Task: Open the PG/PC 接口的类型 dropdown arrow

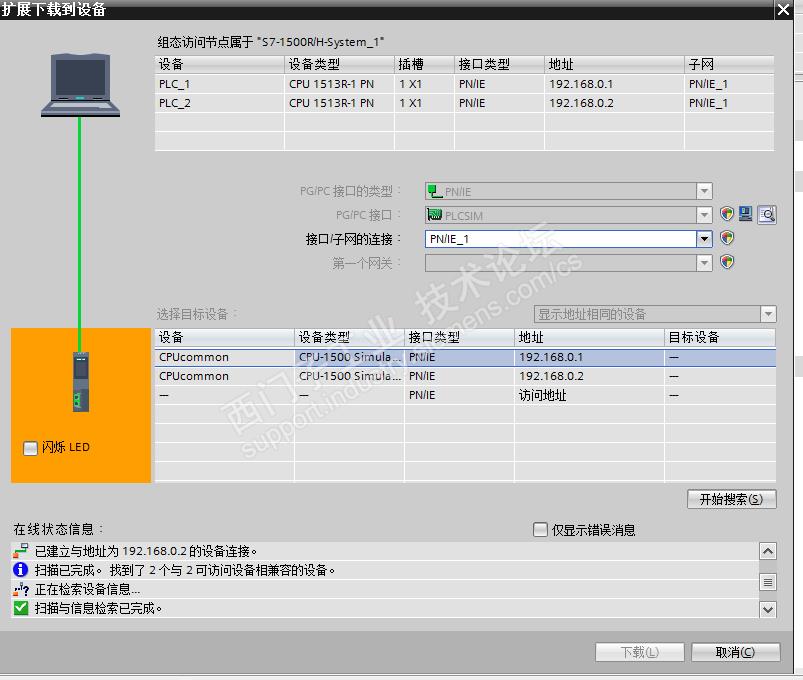Action: coord(704,191)
